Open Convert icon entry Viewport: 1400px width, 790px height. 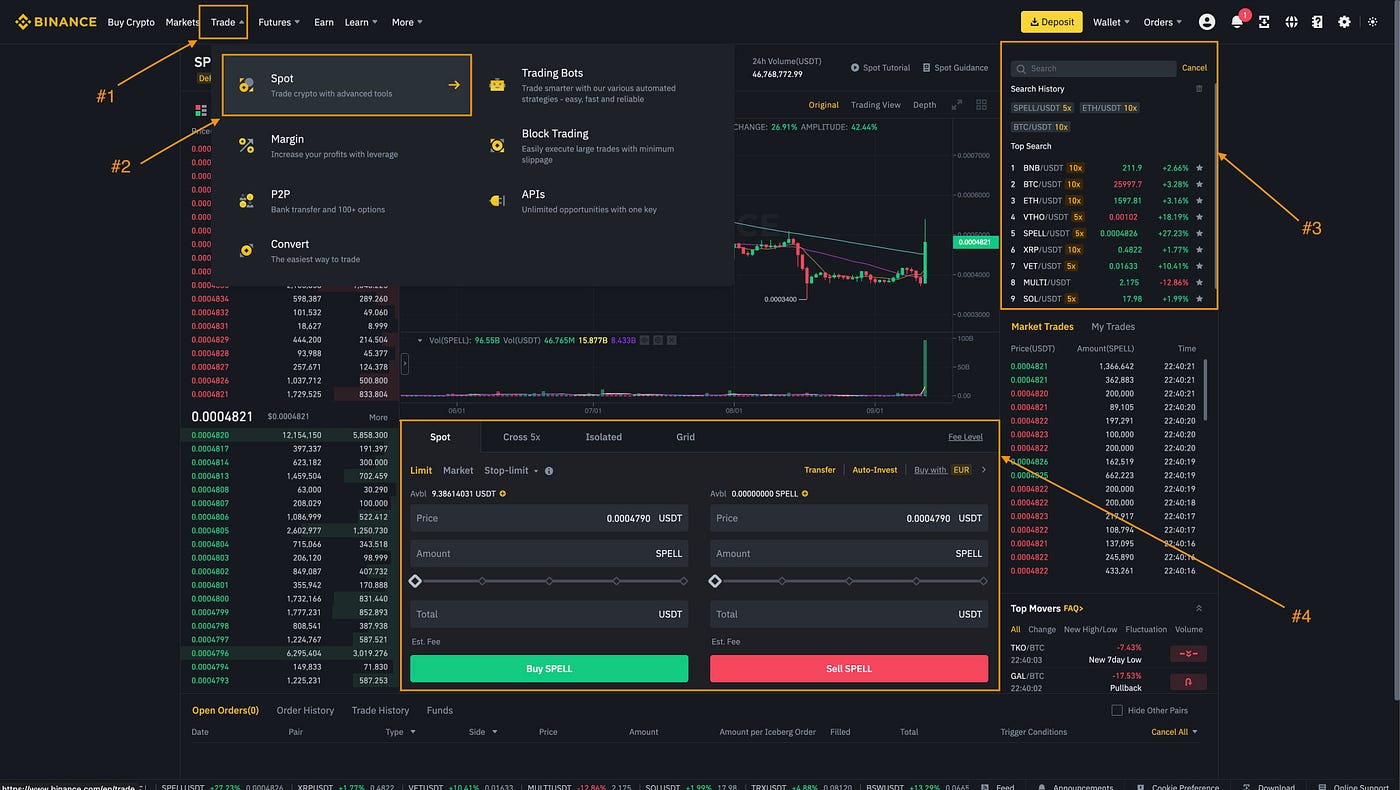tap(246, 251)
